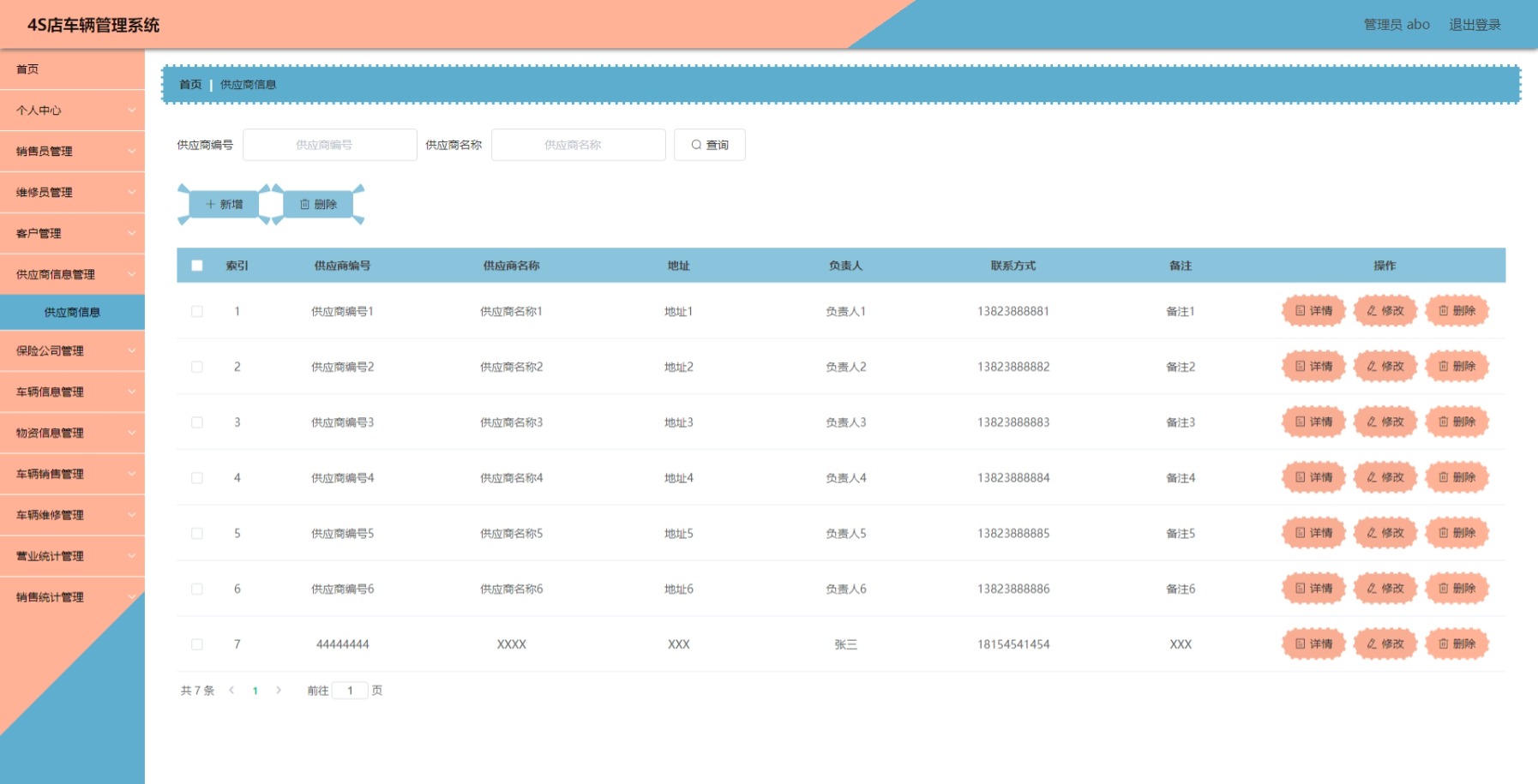Delete supplier row 3

click(1457, 422)
